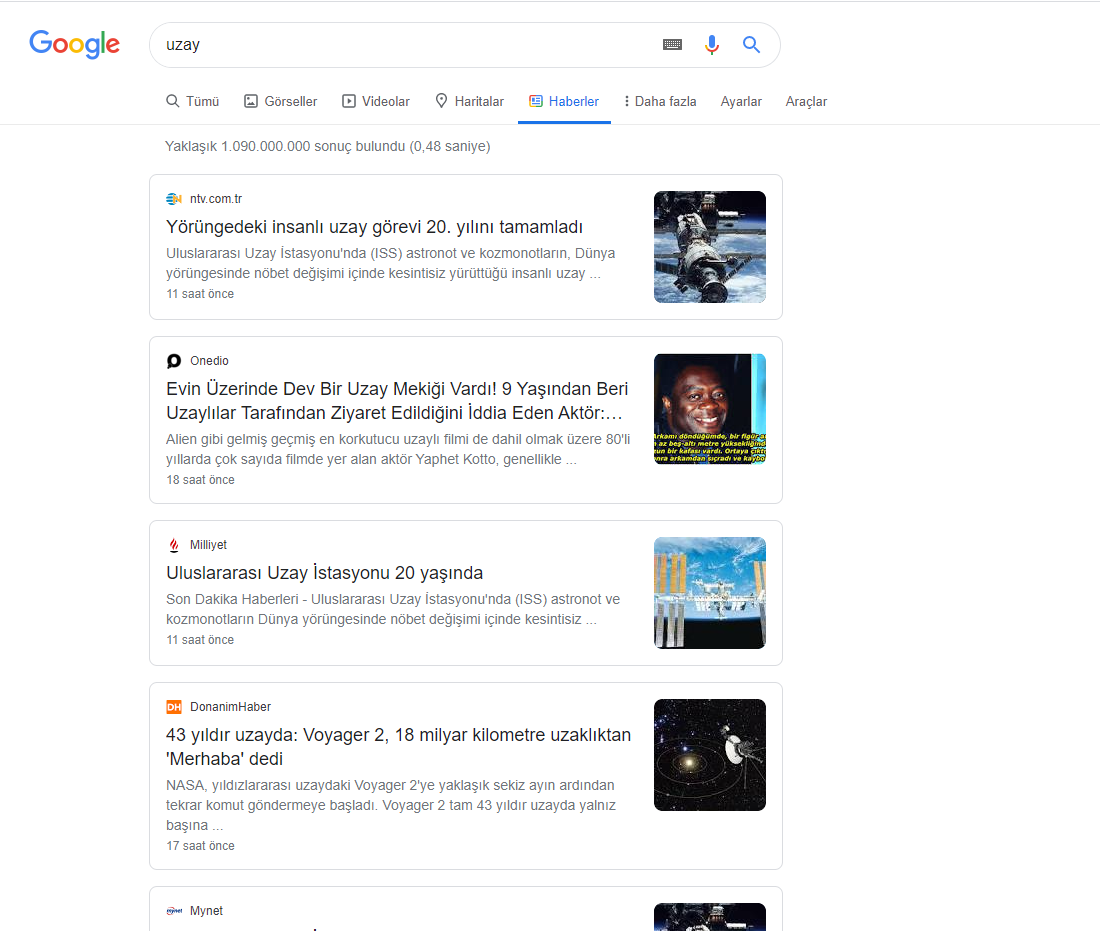
Task: Start voice search with microphone icon
Action: 711,45
